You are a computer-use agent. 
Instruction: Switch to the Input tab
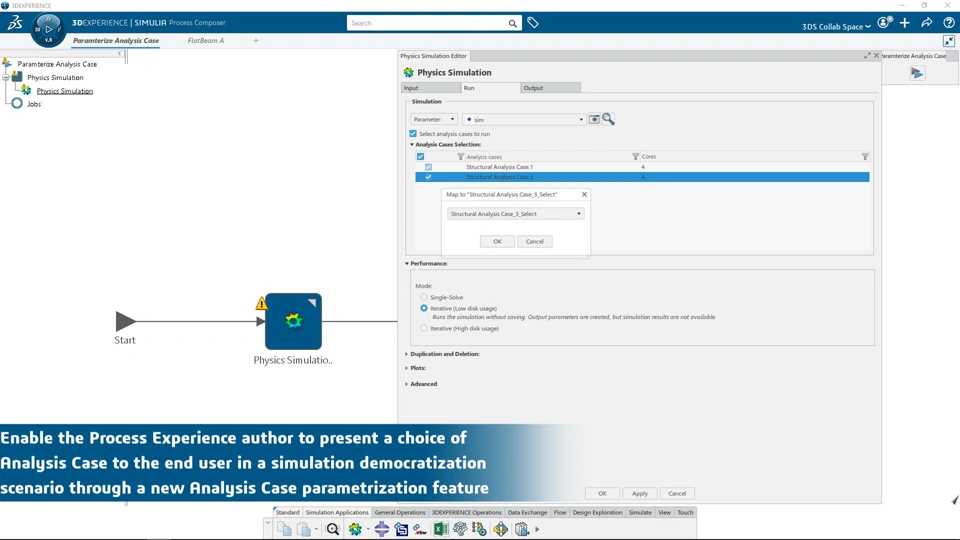click(x=431, y=88)
